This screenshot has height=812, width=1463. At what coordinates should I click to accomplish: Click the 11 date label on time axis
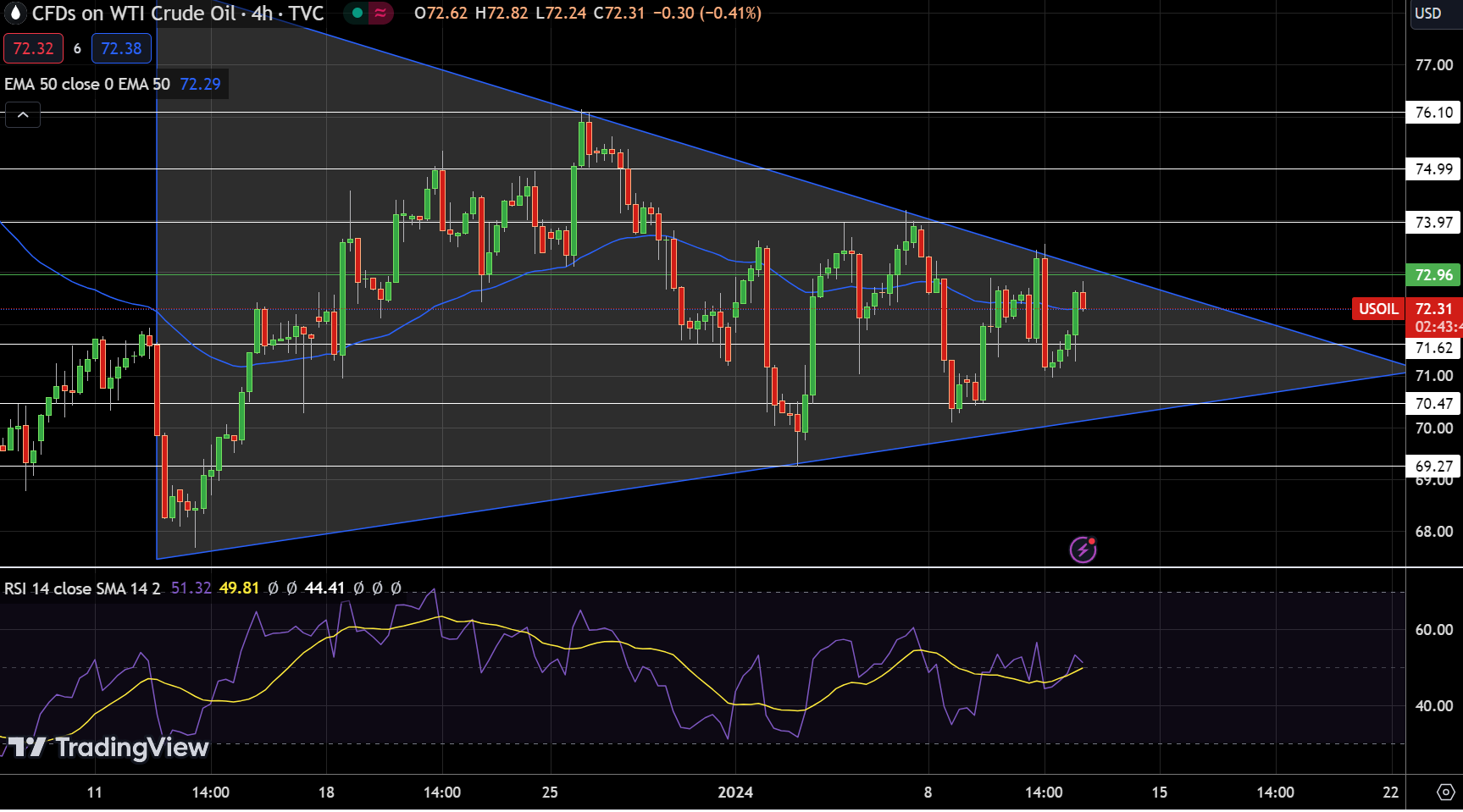(94, 793)
